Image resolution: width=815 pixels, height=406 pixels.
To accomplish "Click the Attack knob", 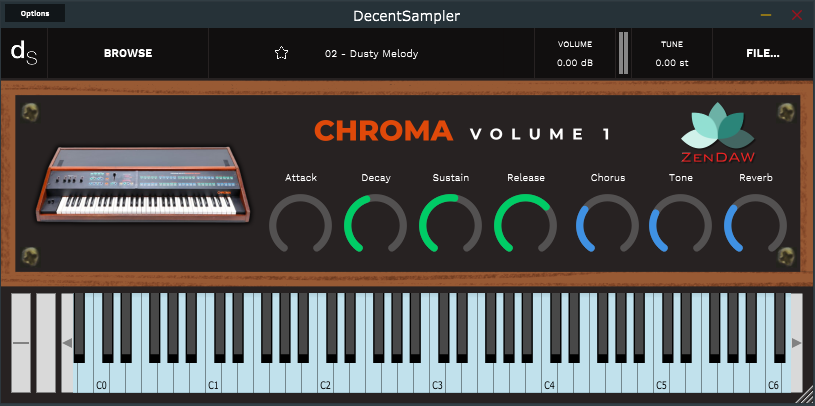I will [300, 225].
